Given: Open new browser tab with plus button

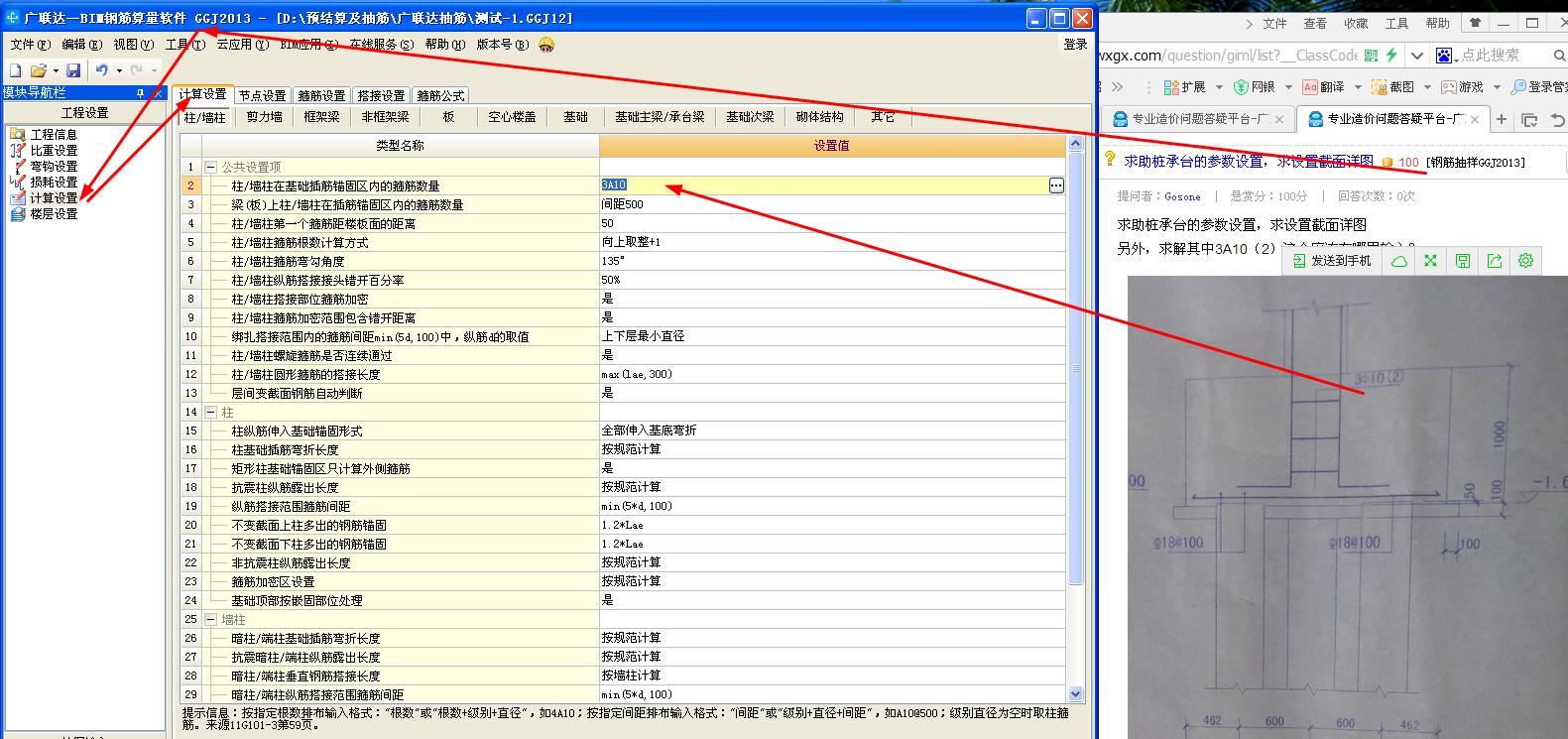Looking at the screenshot, I should 1501,120.
